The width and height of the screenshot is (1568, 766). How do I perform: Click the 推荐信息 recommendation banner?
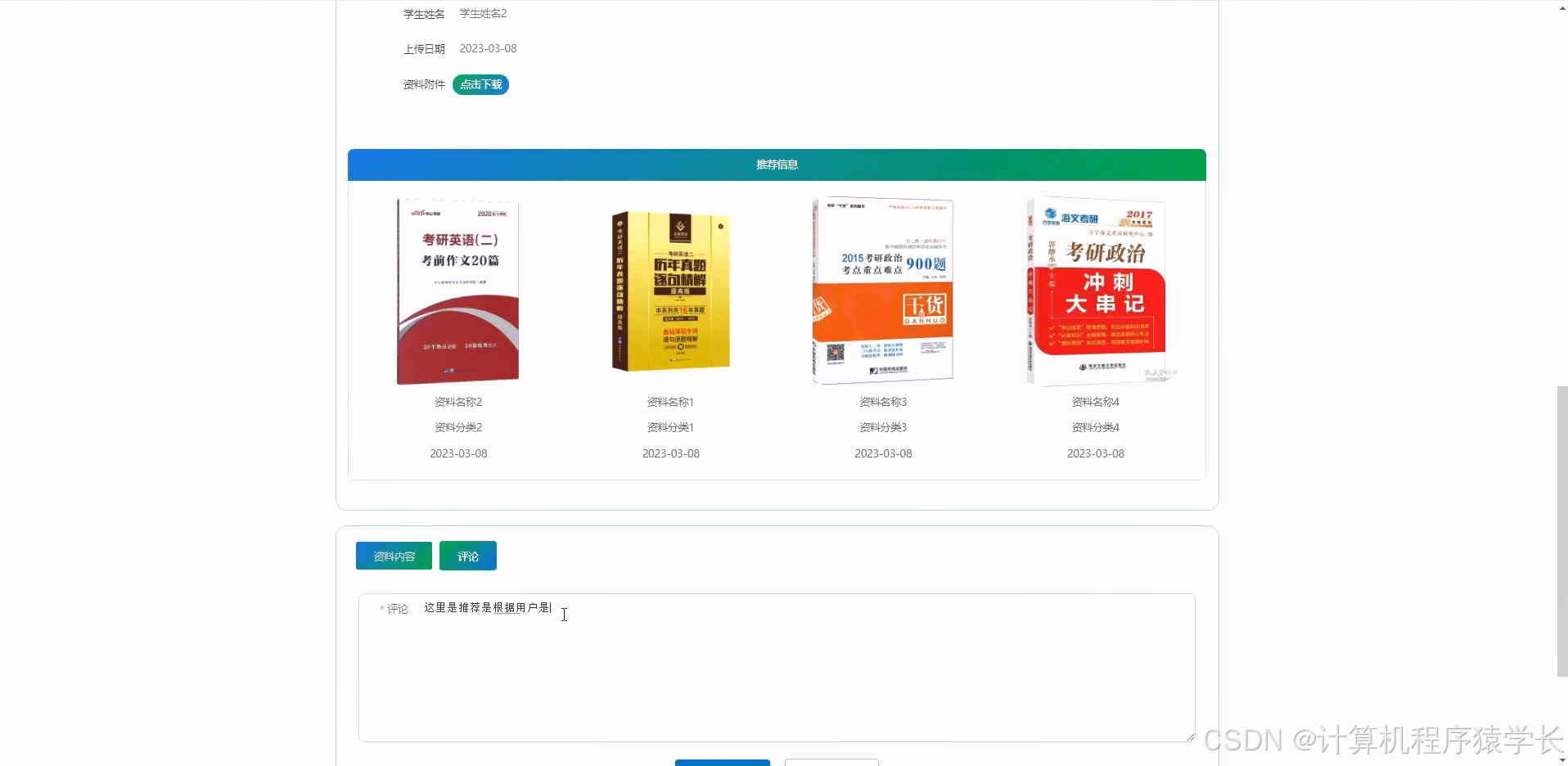(776, 164)
